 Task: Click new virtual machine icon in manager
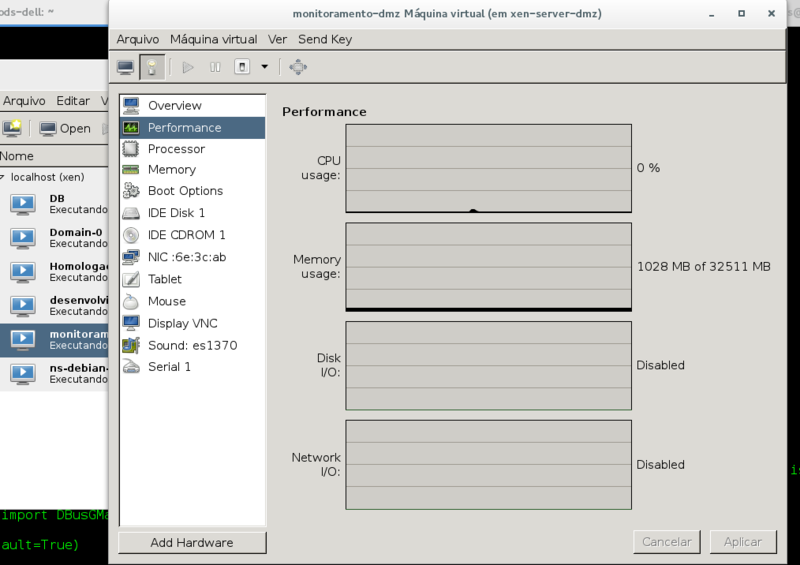tap(12, 128)
